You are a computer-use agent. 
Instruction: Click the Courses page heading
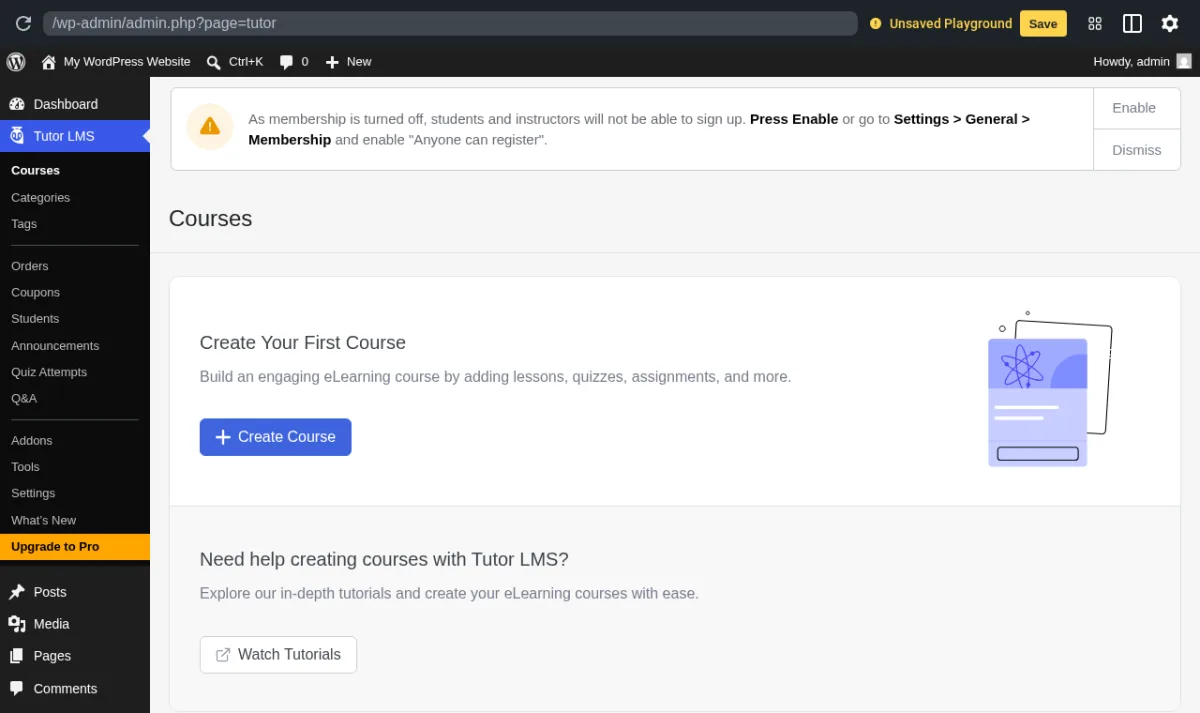click(210, 219)
